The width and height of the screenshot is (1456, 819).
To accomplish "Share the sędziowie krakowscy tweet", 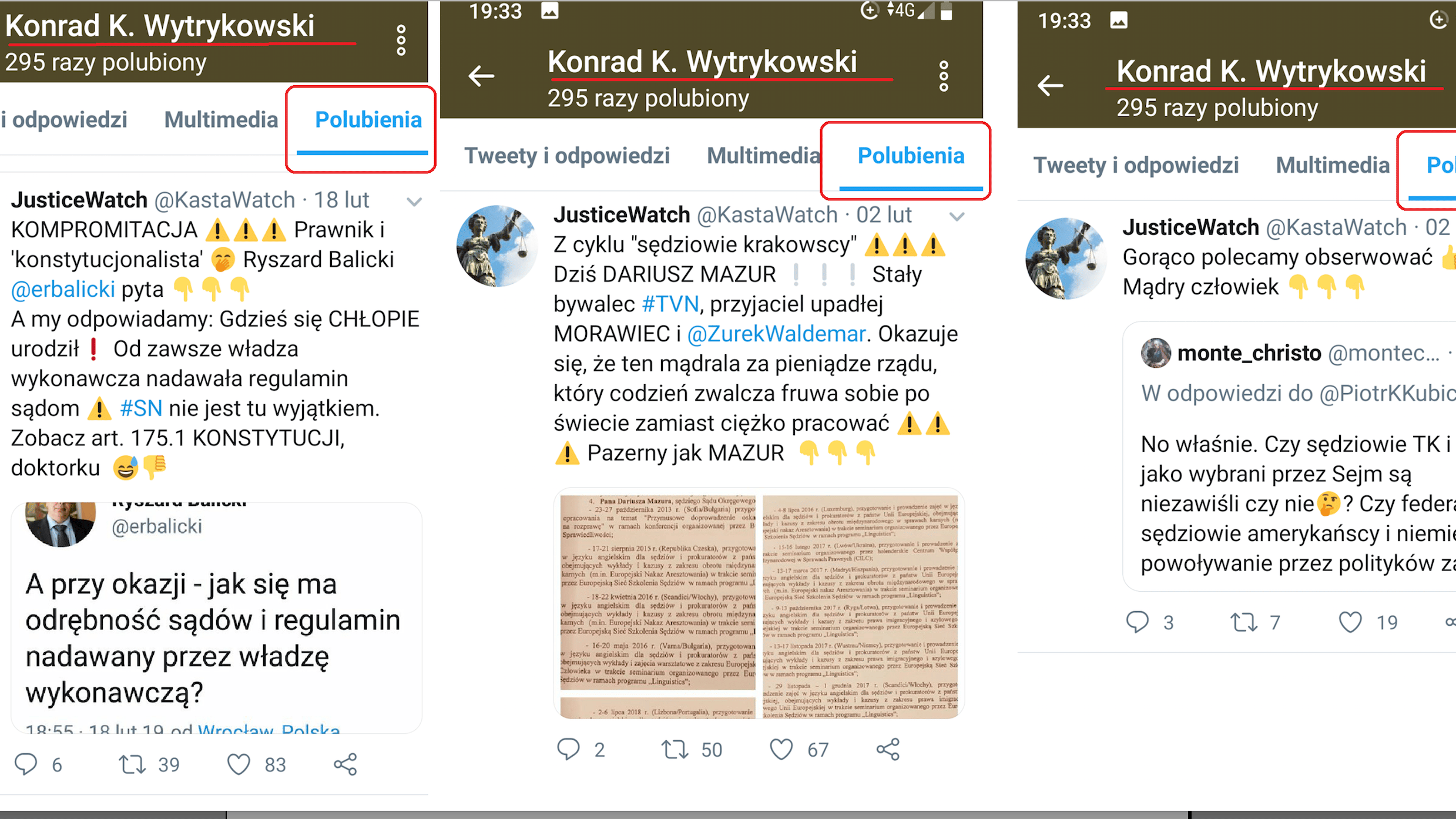I will coord(888,749).
